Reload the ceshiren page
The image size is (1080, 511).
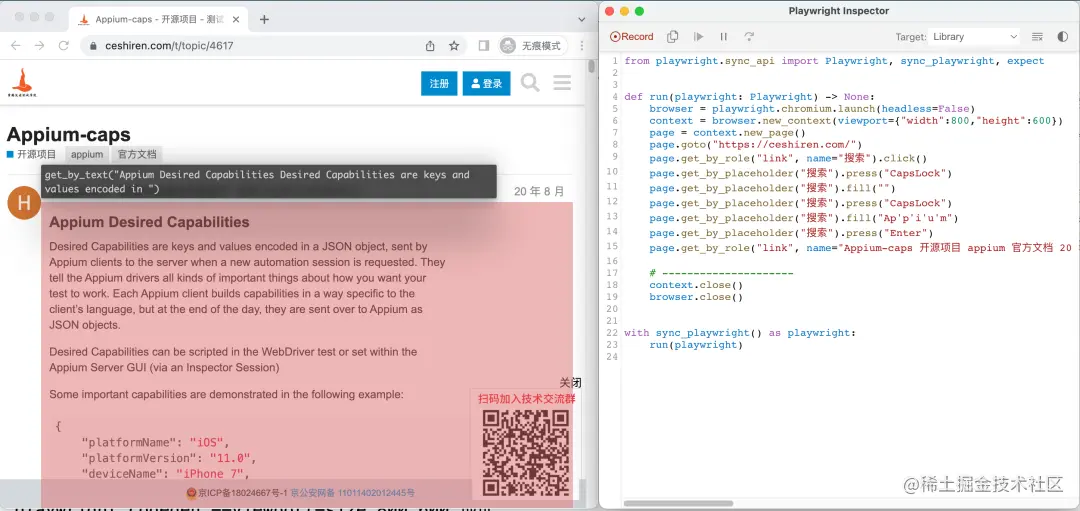click(63, 45)
